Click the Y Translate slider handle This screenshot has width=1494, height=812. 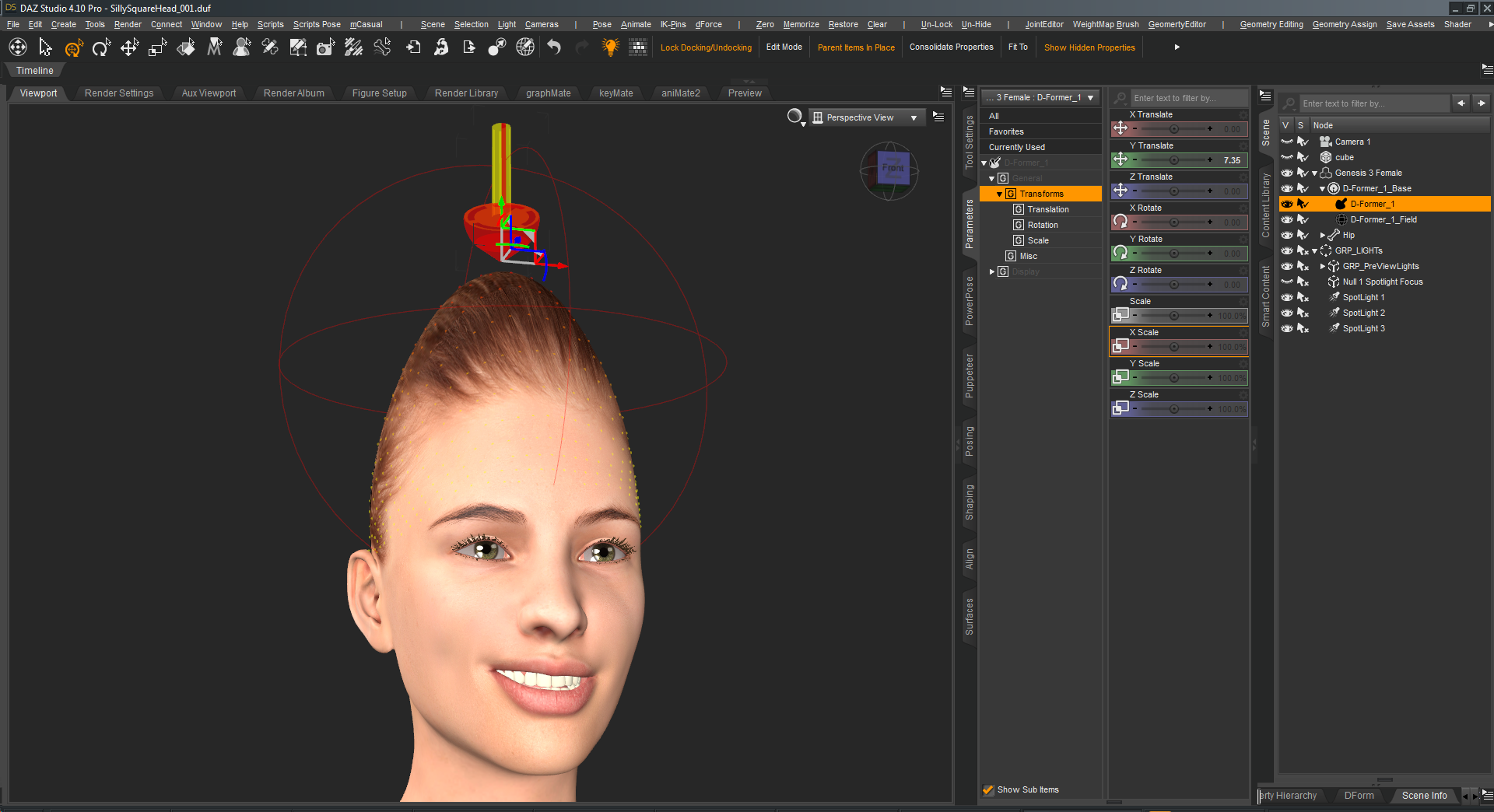coord(1173,160)
